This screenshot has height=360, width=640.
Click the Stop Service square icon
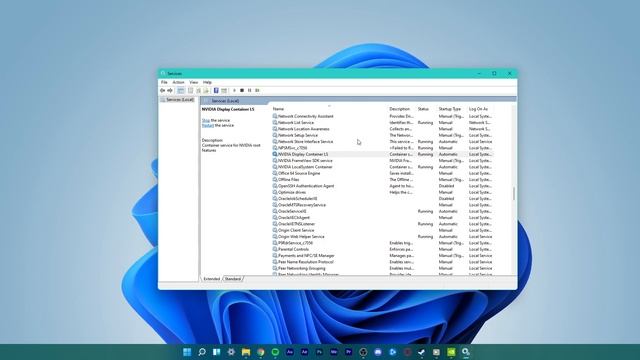(x=242, y=90)
